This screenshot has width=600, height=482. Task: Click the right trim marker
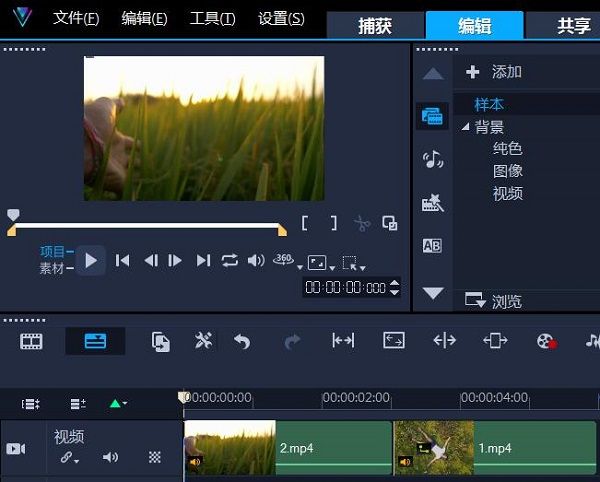pos(282,231)
